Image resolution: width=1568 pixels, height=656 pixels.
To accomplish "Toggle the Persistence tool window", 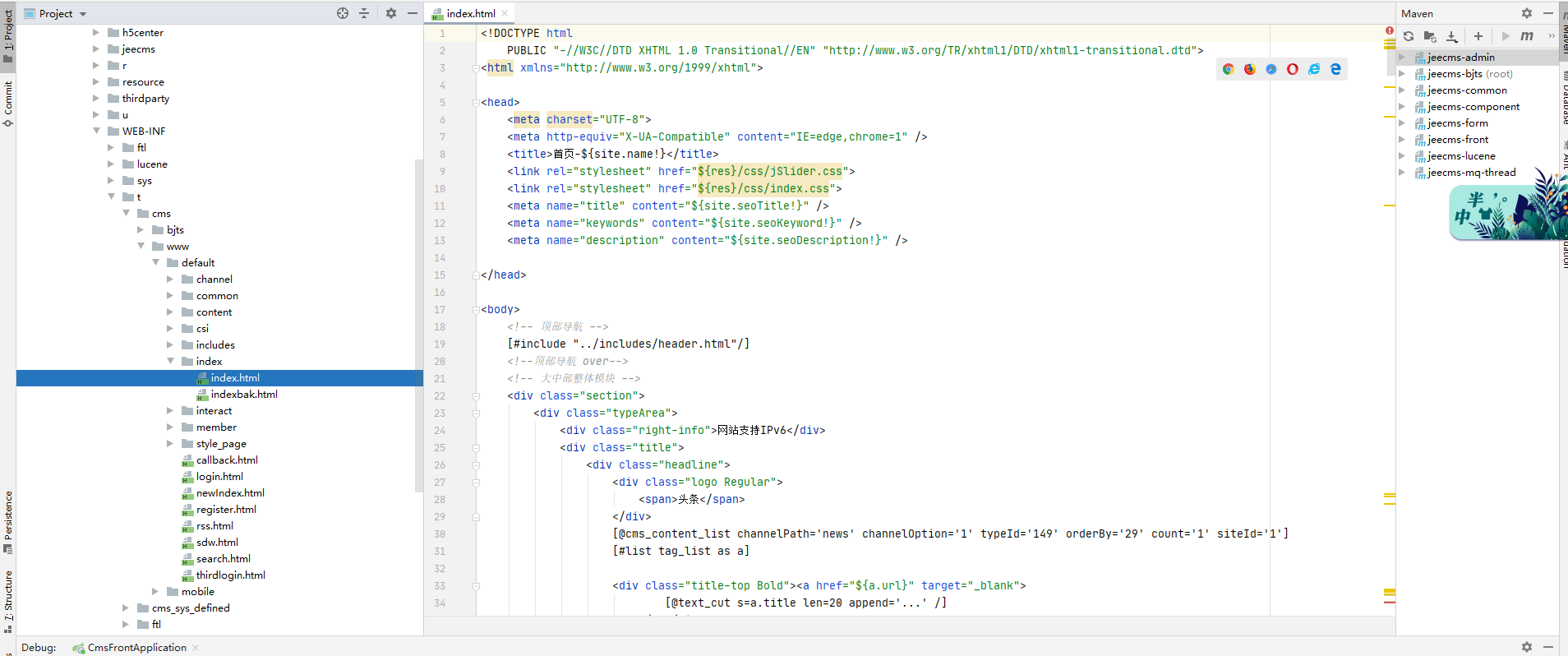I will [8, 522].
